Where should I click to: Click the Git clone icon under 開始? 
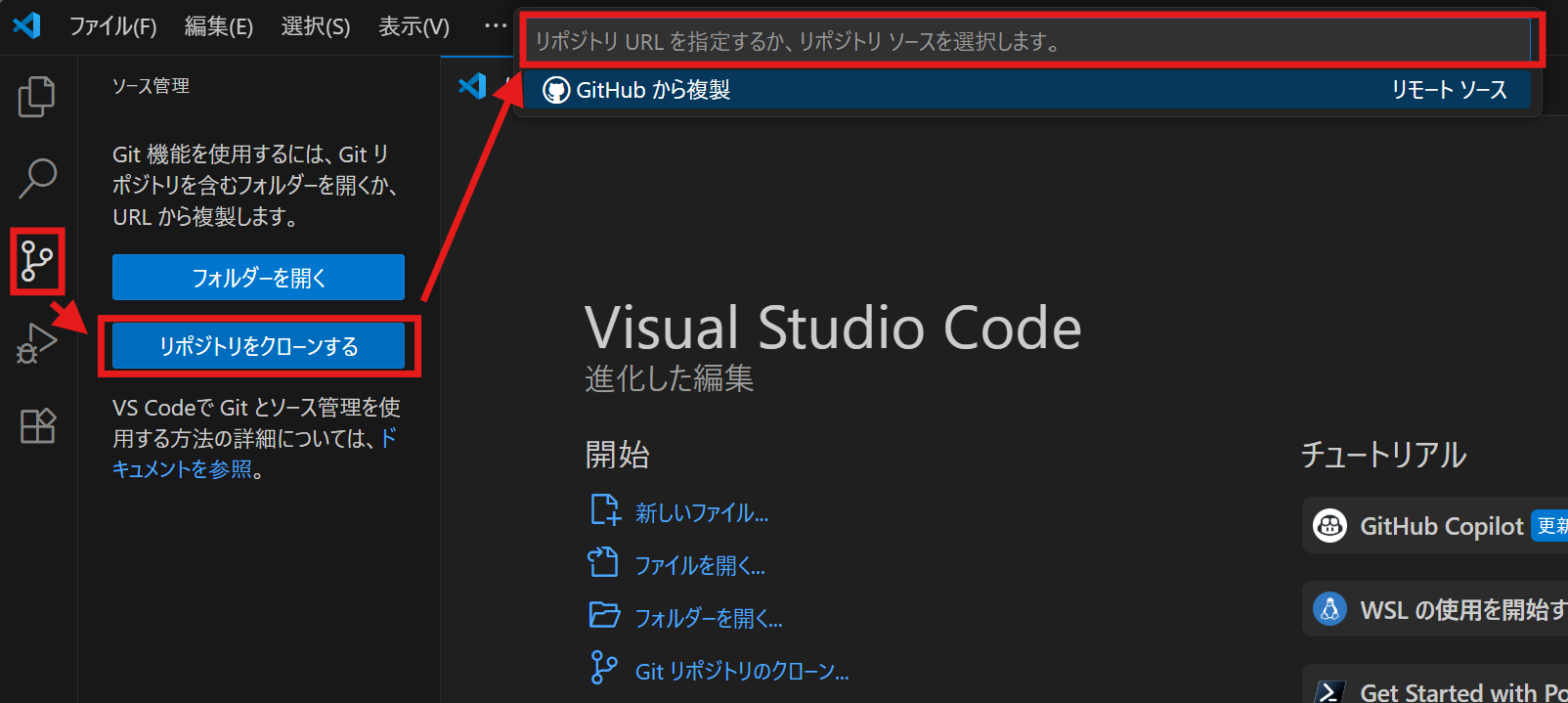[604, 669]
